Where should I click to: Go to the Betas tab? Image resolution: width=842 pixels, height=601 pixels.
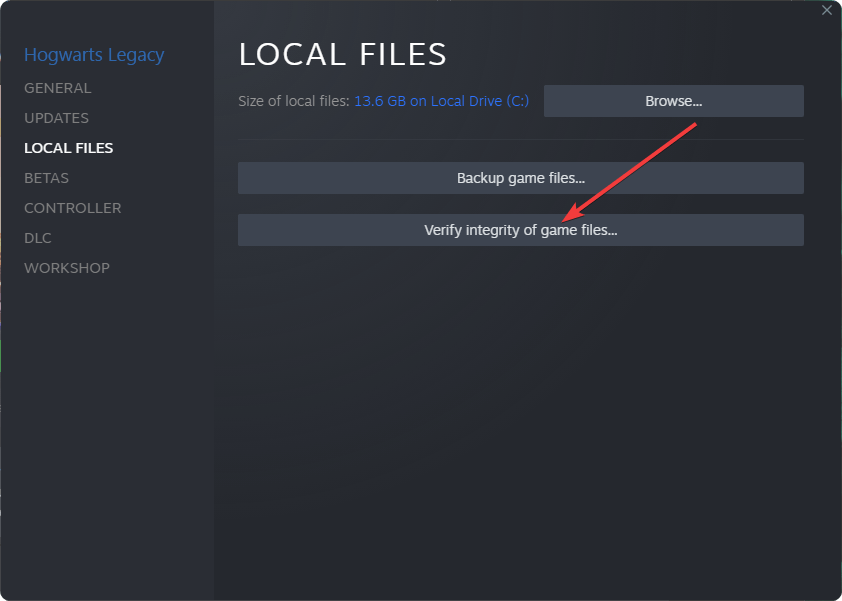[46, 178]
